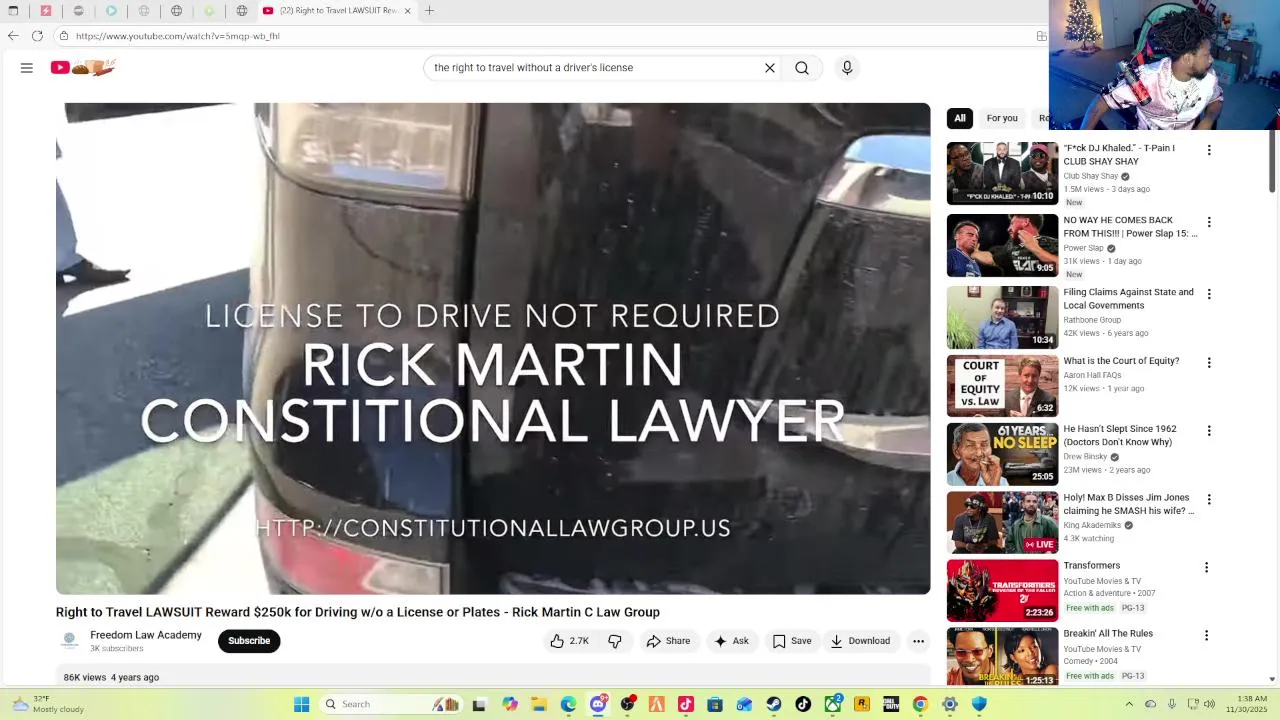Open Microsoft Edge from the taskbar
Viewport: 1280px width, 720px height.
tap(568, 704)
